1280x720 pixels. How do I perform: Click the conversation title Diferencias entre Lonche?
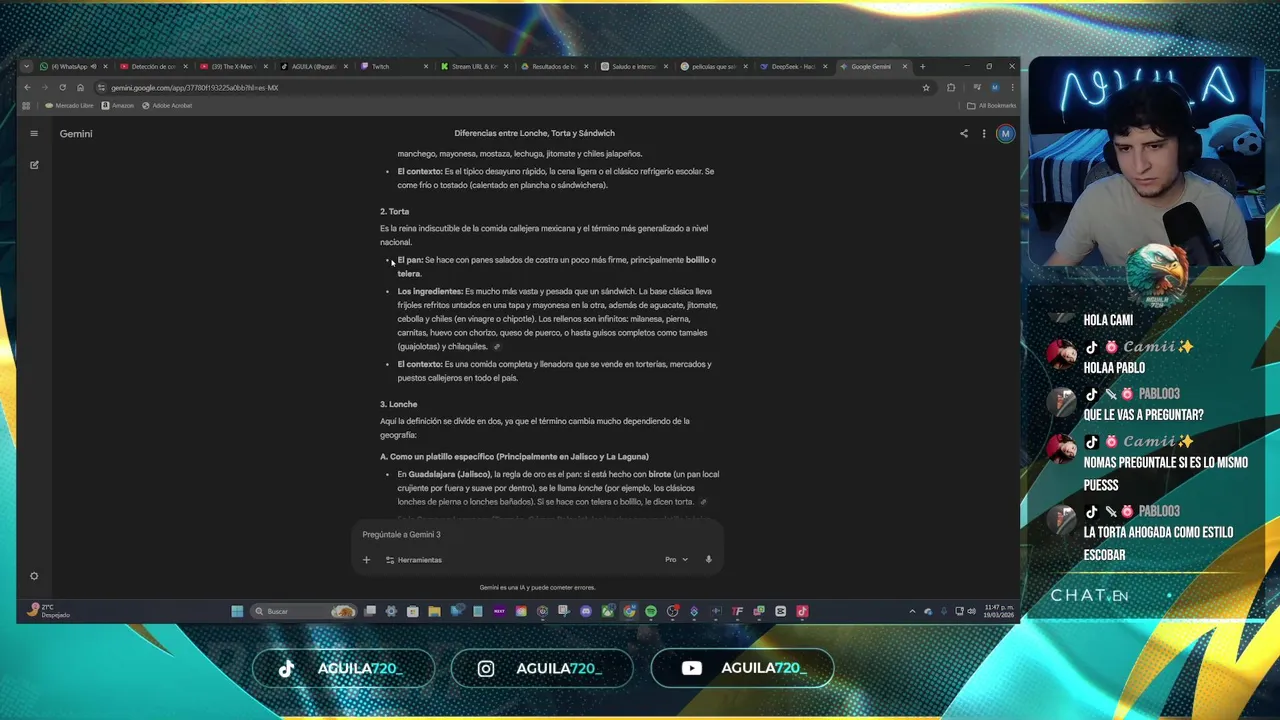[535, 133]
